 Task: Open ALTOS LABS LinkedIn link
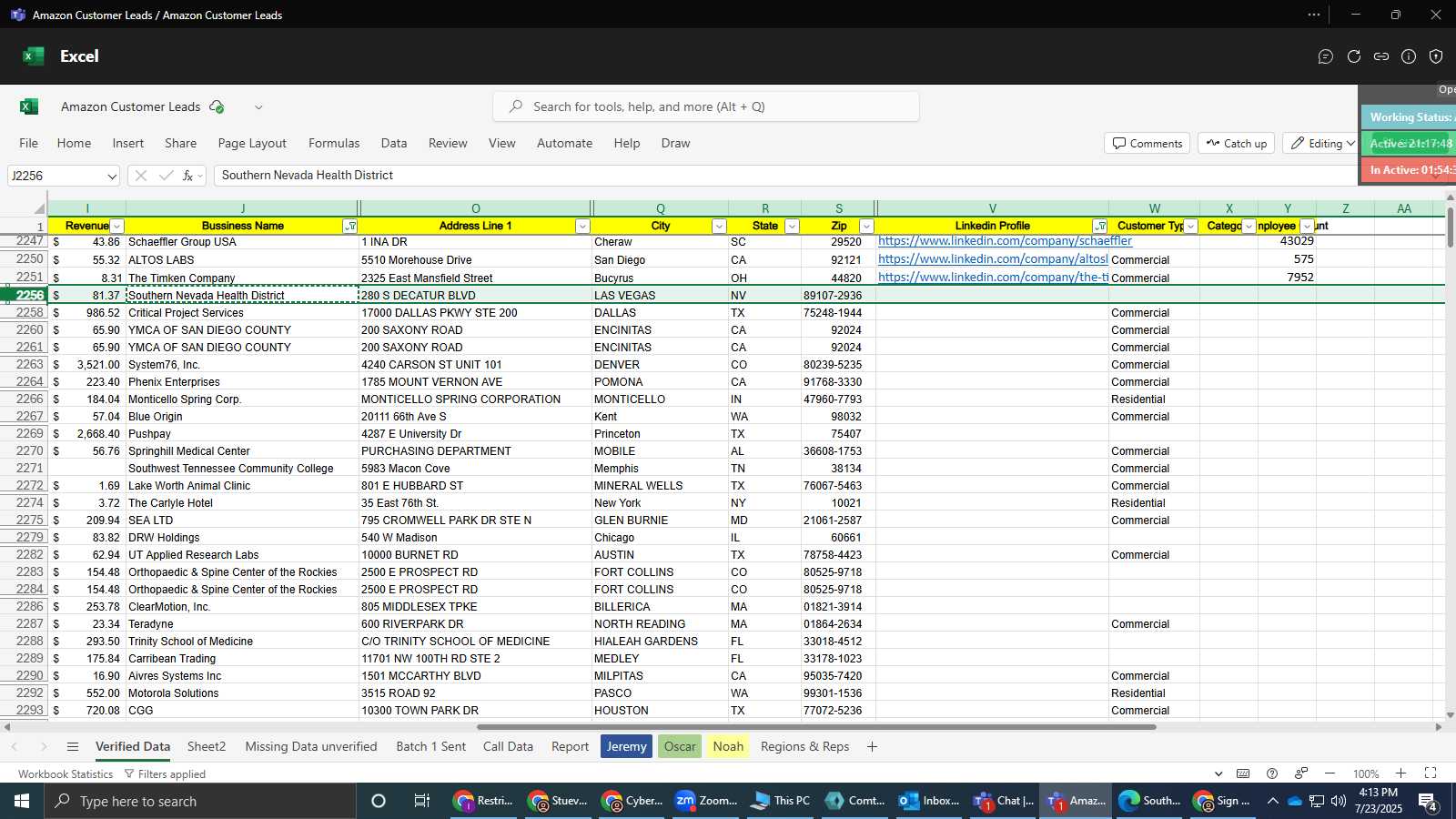(993, 259)
